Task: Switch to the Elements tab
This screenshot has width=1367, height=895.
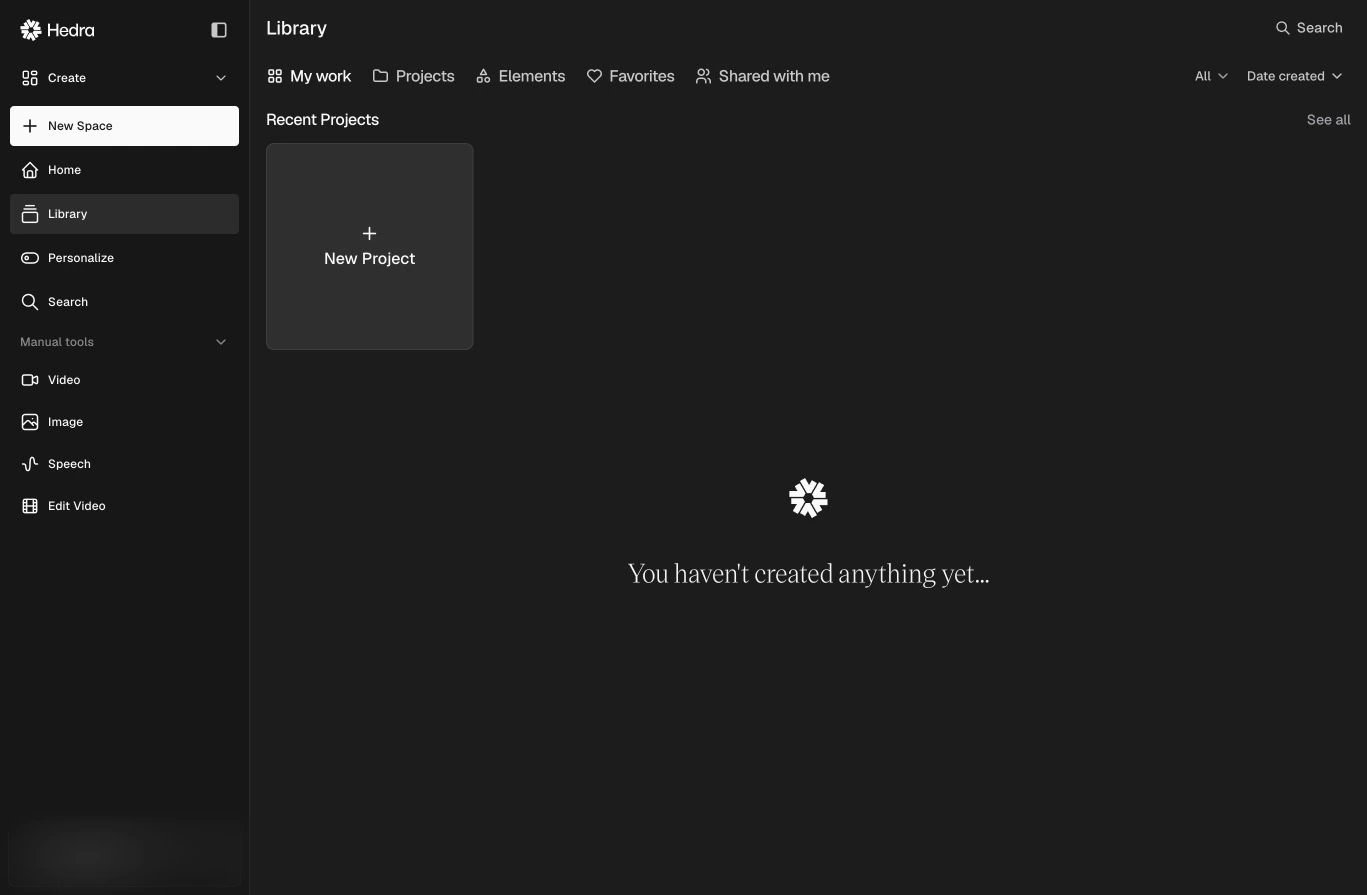Action: 520,76
